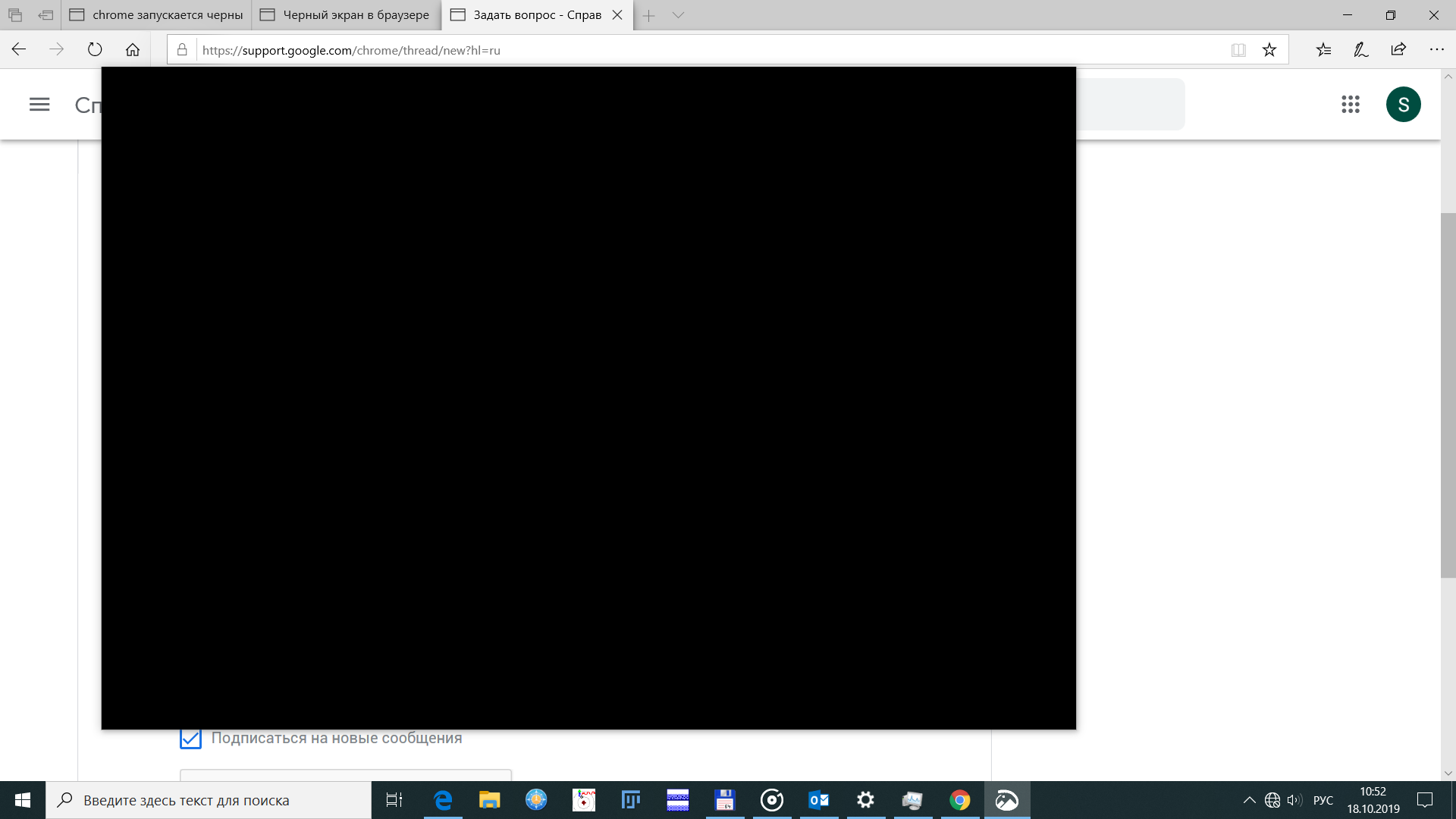Image resolution: width=1456 pixels, height=819 pixels.
Task: Open the Action Center notifications
Action: click(x=1425, y=800)
